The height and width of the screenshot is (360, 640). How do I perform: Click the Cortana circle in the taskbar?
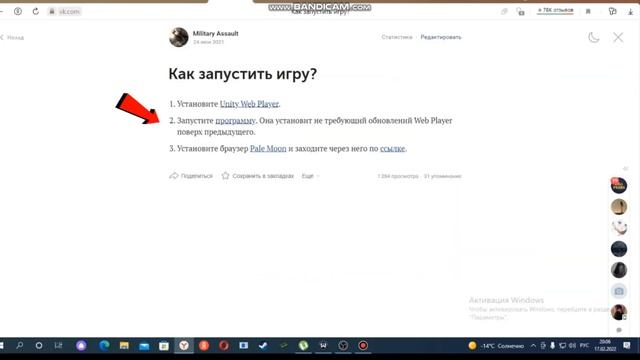coord(39,346)
